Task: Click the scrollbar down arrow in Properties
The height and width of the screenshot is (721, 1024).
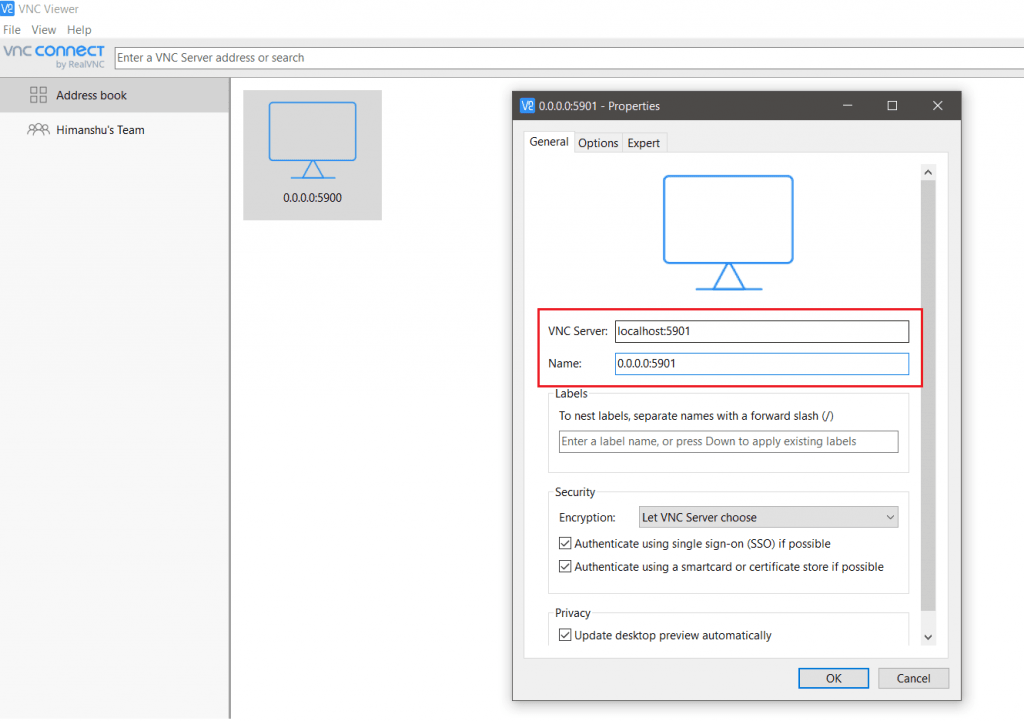Action: click(928, 637)
